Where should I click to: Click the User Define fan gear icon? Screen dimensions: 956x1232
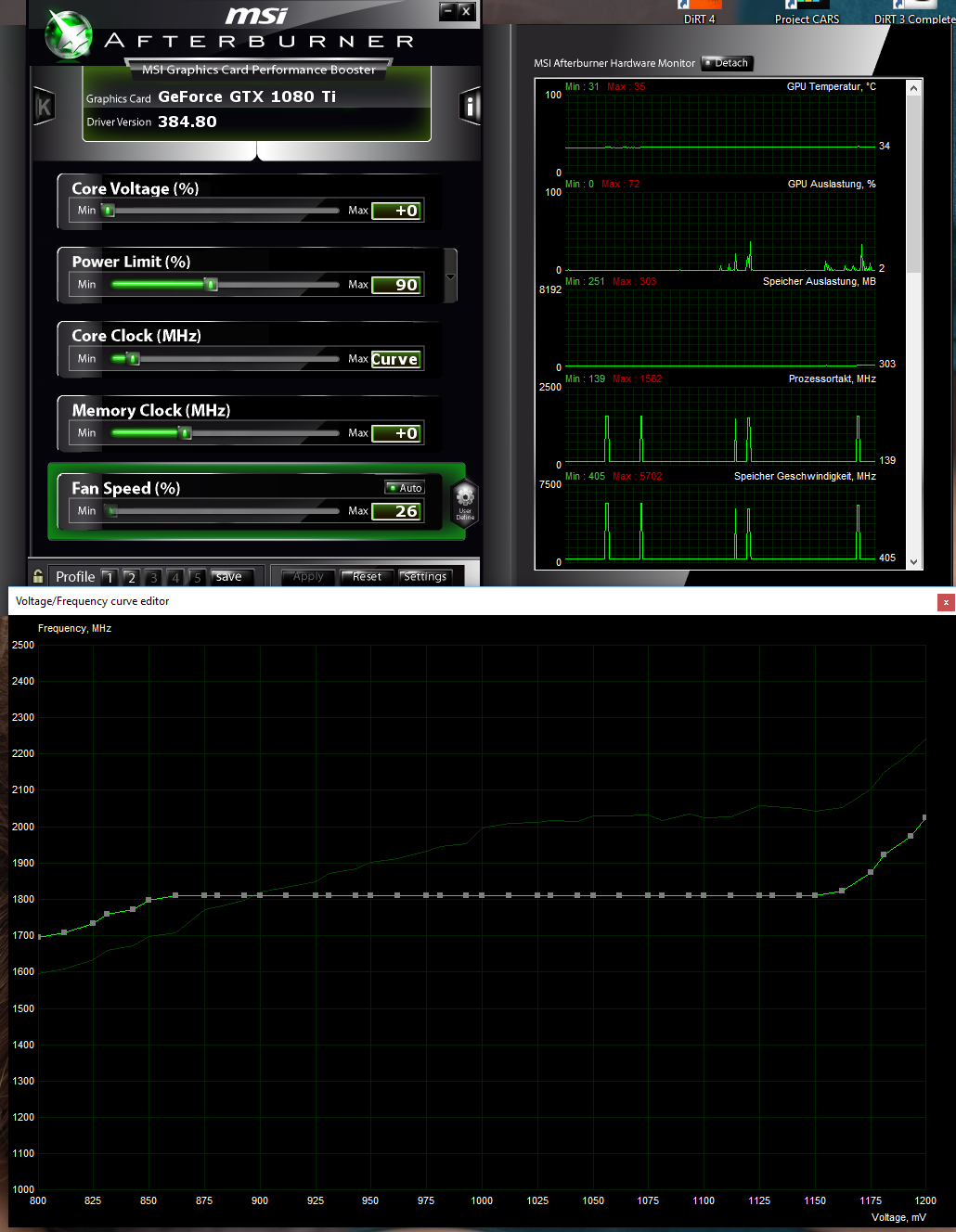point(465,504)
